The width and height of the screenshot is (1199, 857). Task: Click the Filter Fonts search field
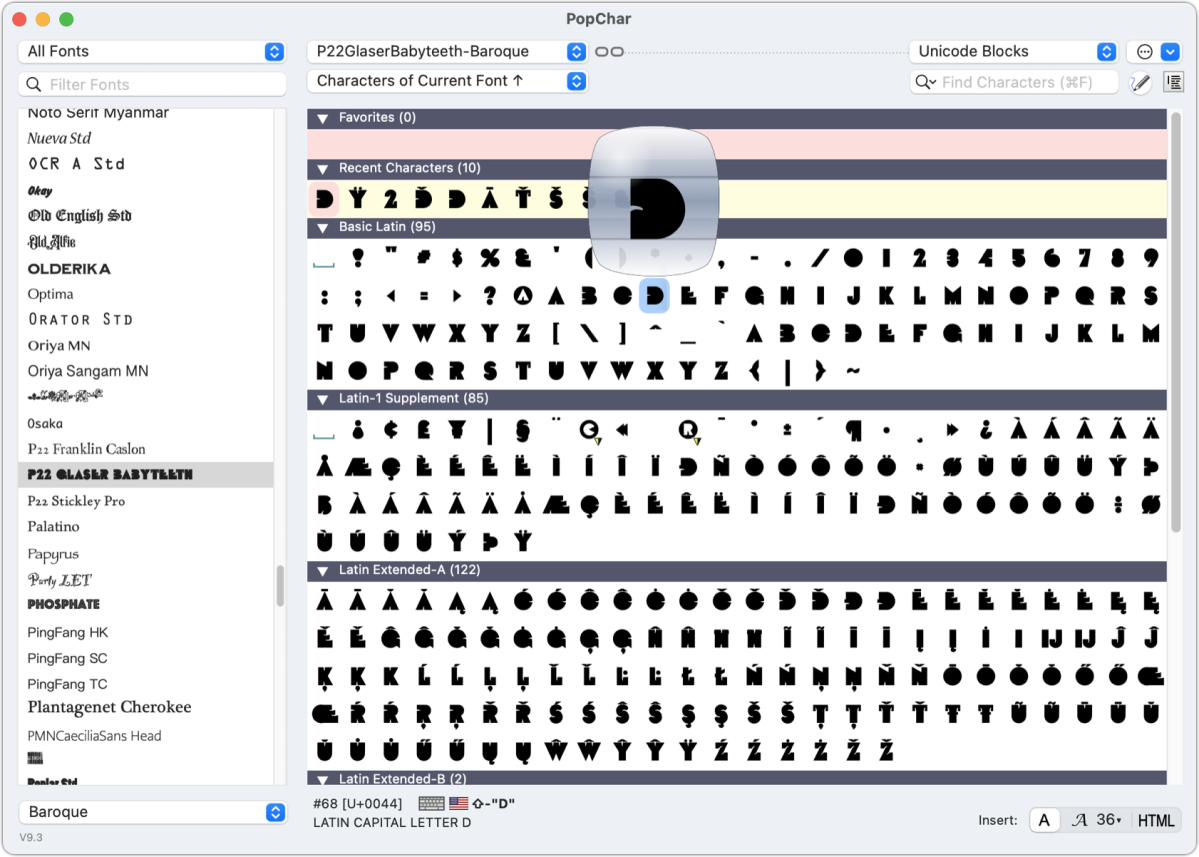152,84
